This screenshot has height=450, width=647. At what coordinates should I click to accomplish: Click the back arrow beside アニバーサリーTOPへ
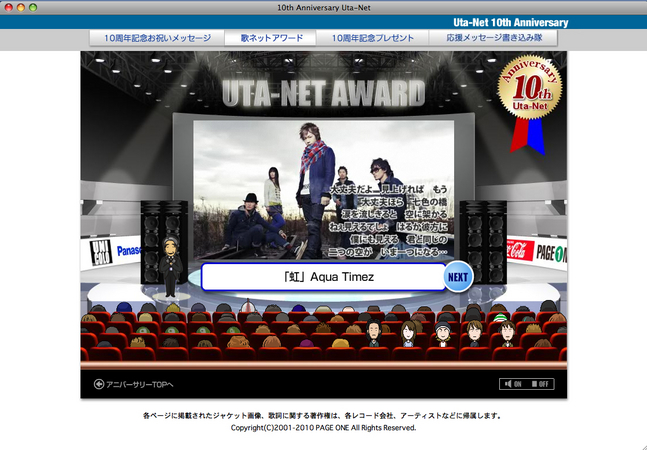click(98, 384)
